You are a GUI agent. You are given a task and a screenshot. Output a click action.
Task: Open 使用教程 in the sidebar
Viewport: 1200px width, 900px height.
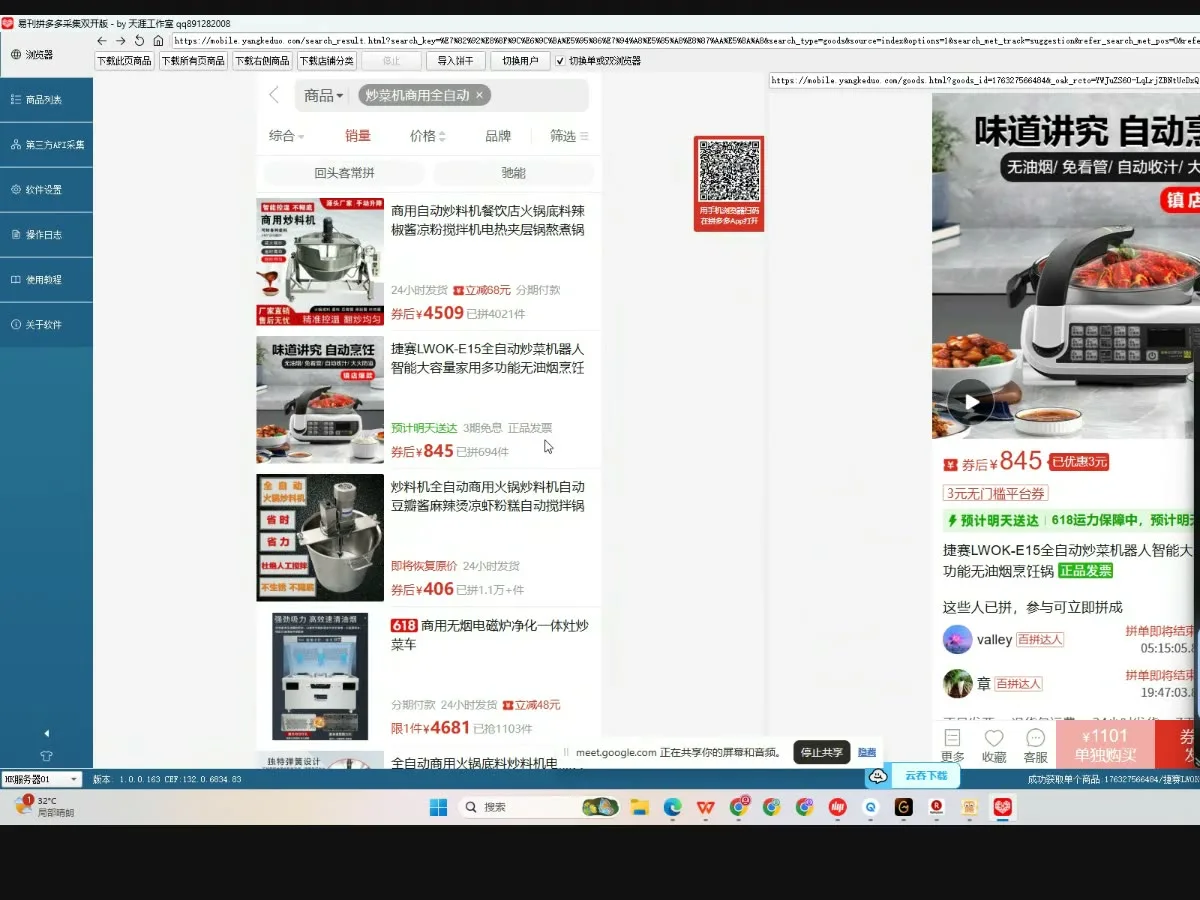46,279
